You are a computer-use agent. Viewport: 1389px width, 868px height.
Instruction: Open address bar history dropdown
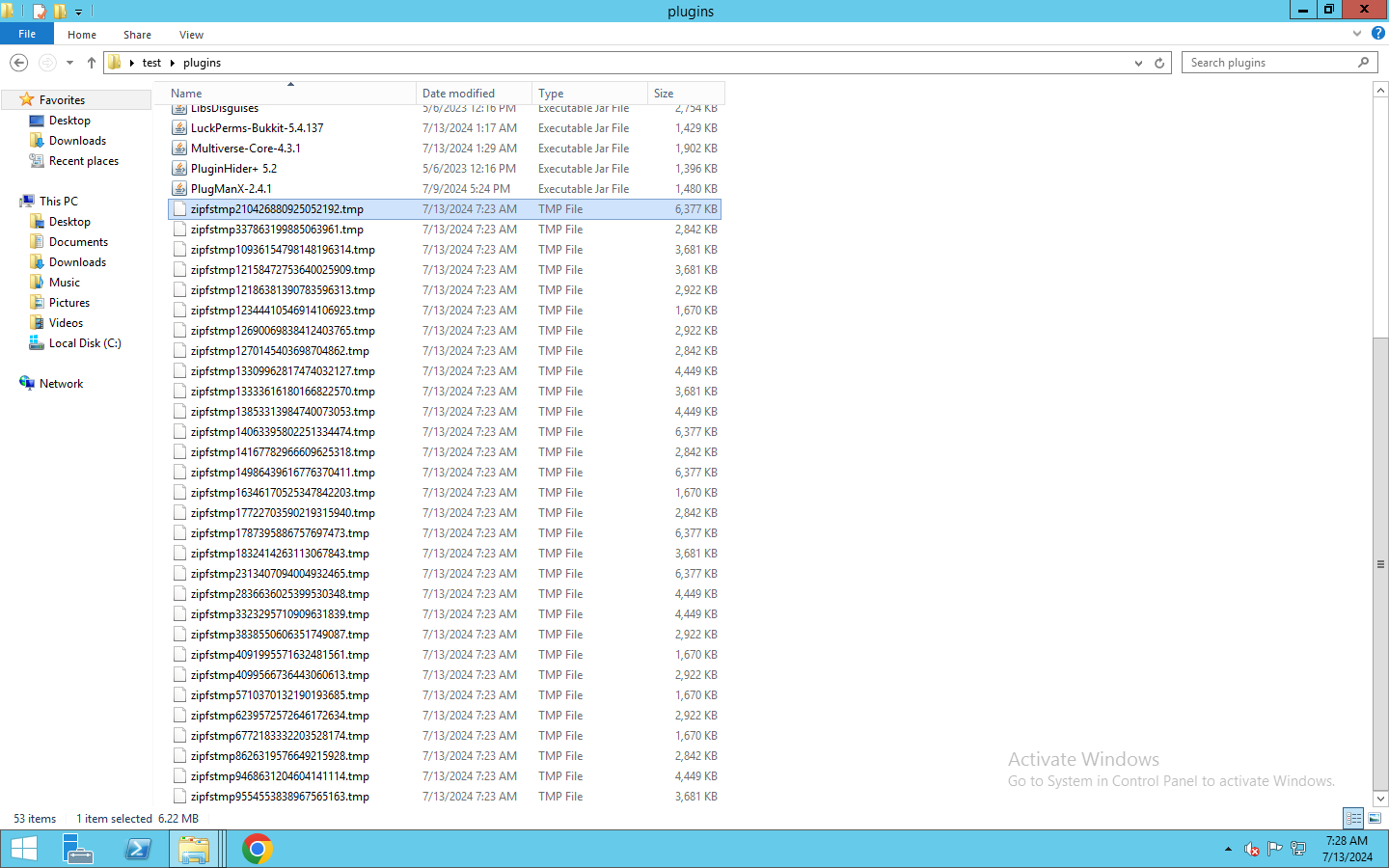point(1138,63)
